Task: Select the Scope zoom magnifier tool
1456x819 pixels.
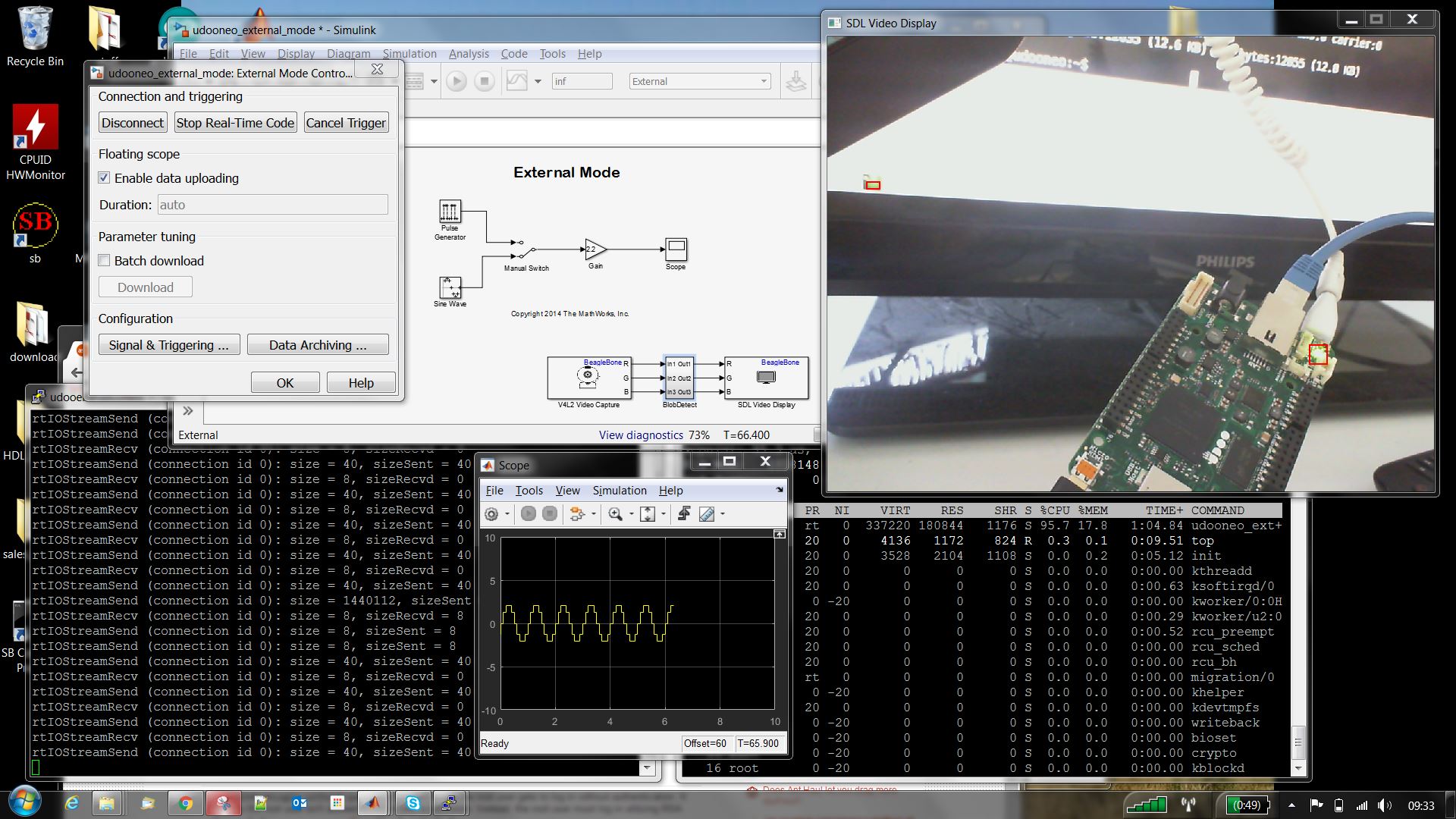Action: click(615, 514)
